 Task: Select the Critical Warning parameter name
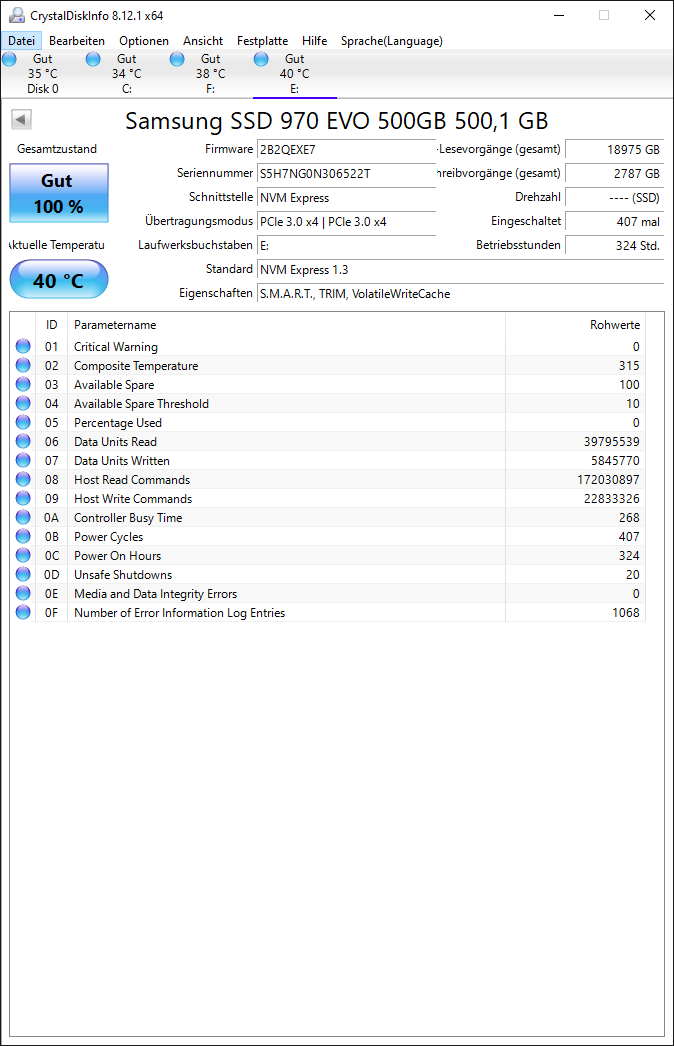116,347
